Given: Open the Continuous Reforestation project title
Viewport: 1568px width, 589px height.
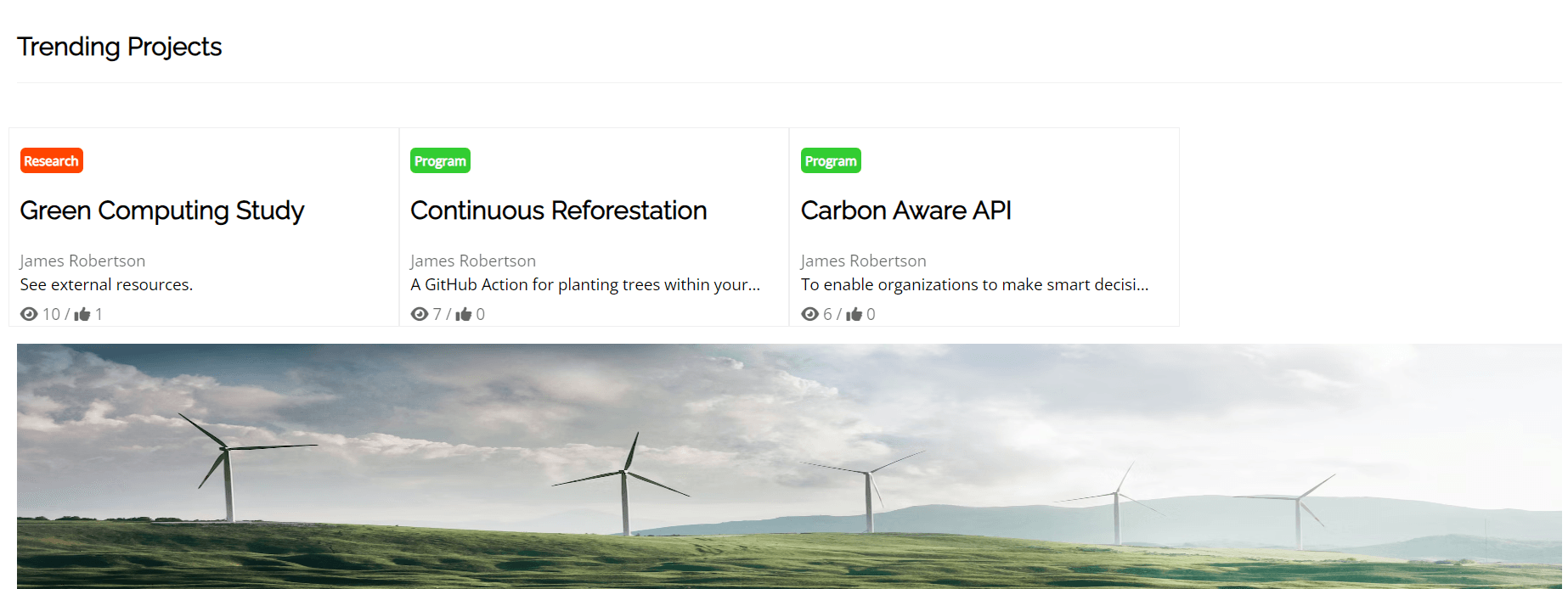Looking at the screenshot, I should tap(558, 210).
